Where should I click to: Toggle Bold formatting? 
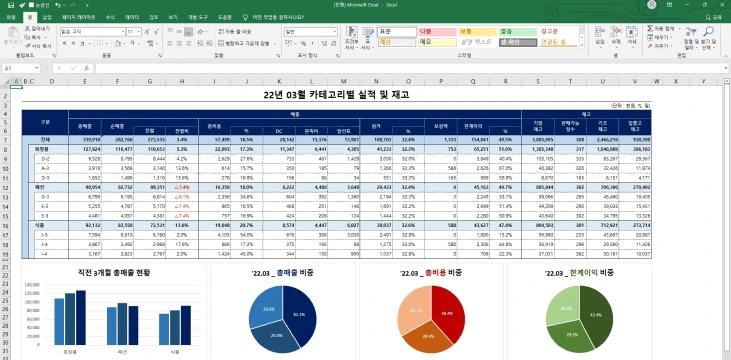click(65, 43)
